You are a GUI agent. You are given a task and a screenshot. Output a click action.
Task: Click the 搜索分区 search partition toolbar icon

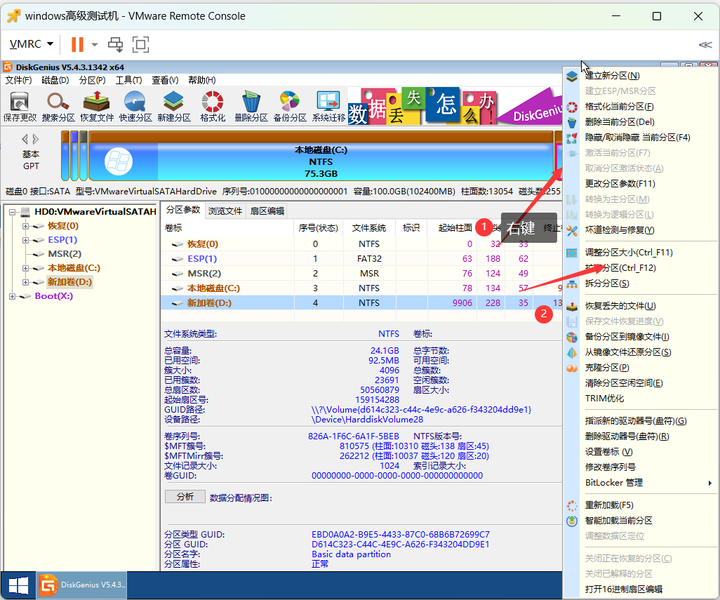[58, 107]
